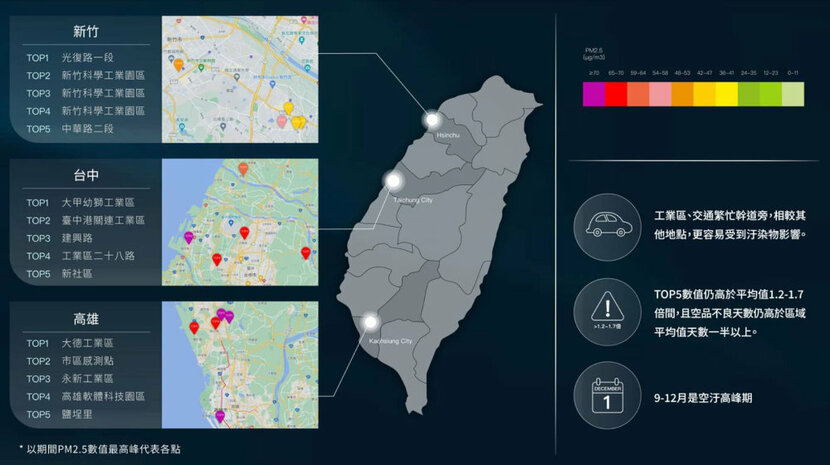Click the car icon in the circle
The height and width of the screenshot is (465, 830).
(606, 225)
